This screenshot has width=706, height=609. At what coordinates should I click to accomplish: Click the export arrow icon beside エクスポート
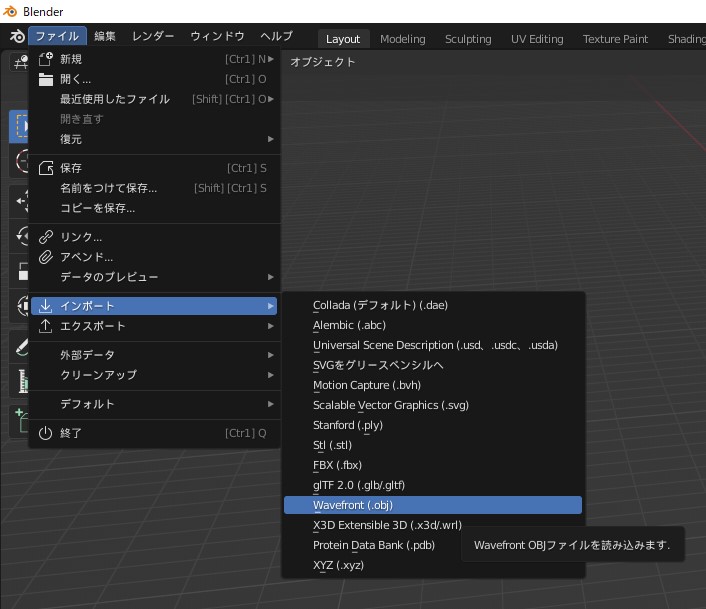(45, 326)
